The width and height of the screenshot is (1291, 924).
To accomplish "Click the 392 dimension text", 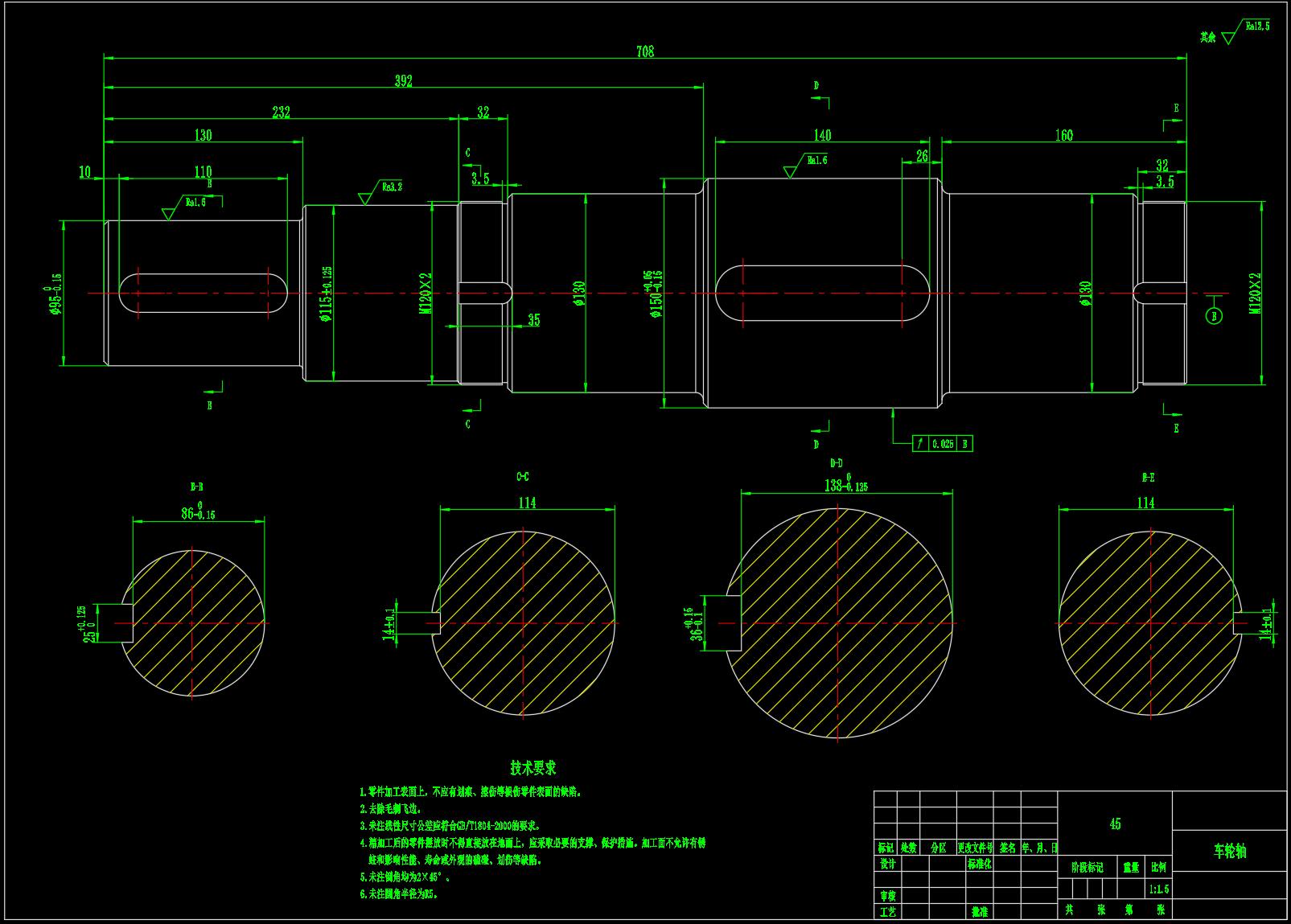I will pos(403,81).
